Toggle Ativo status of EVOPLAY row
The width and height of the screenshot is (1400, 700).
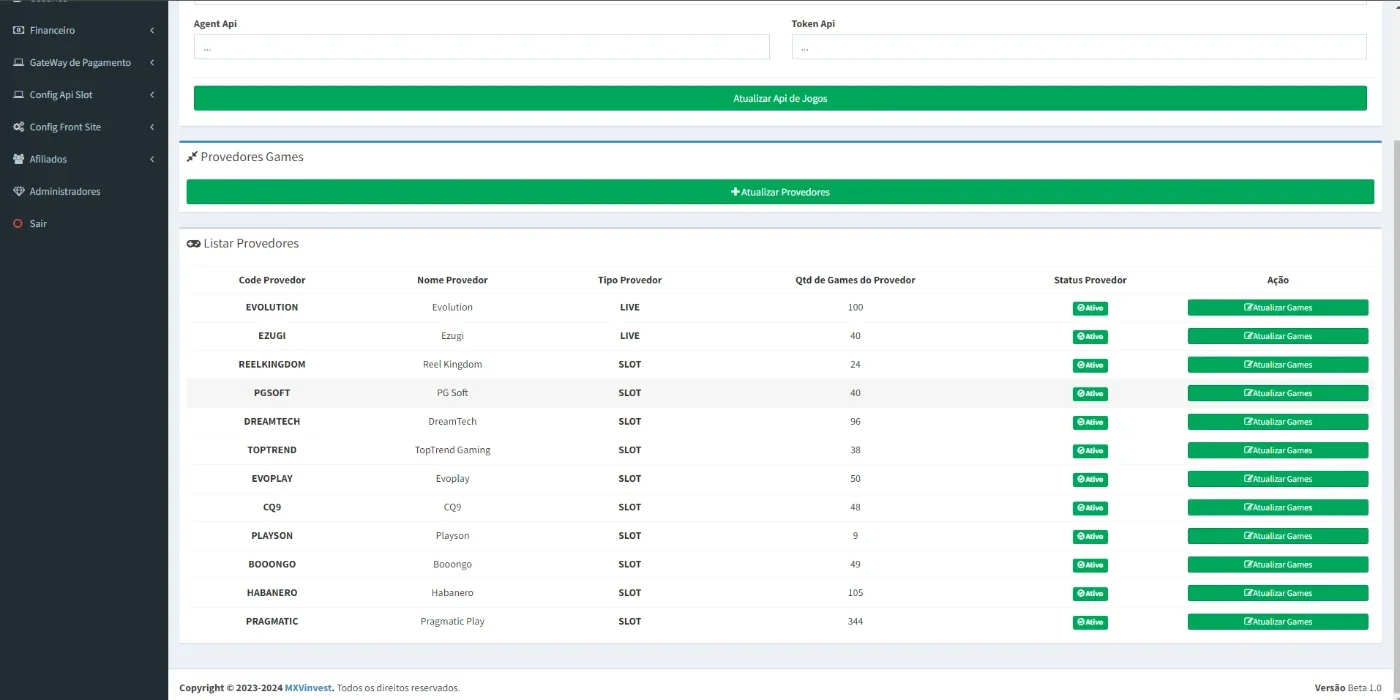pos(1090,480)
